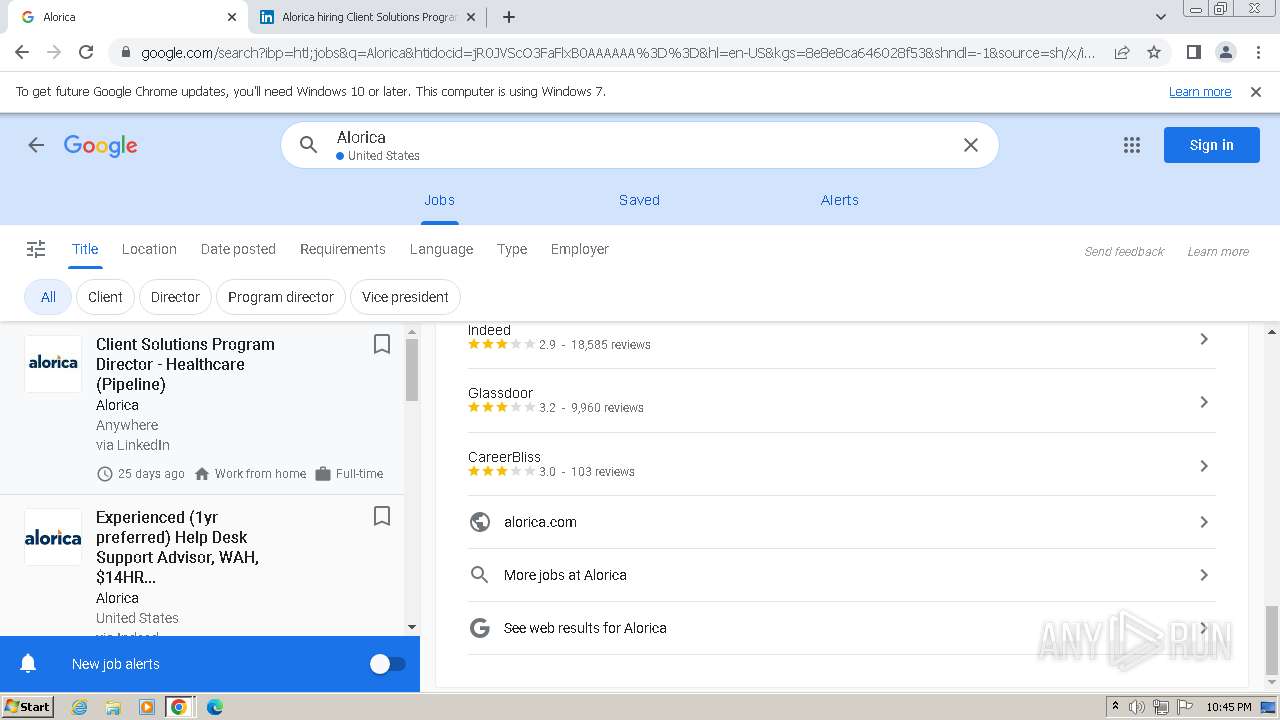Click Learn more beside Send feedback
This screenshot has height=720, width=1280.
click(x=1218, y=251)
